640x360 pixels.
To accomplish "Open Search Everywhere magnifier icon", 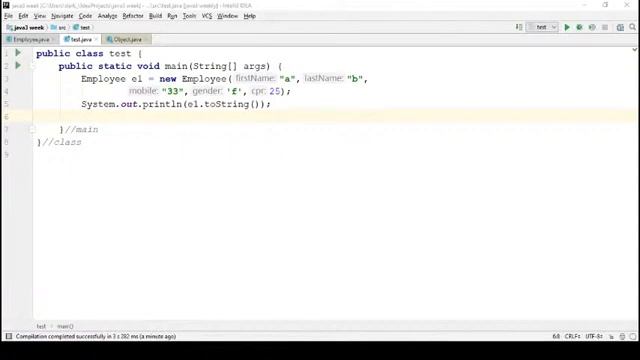I will pos(632,27).
